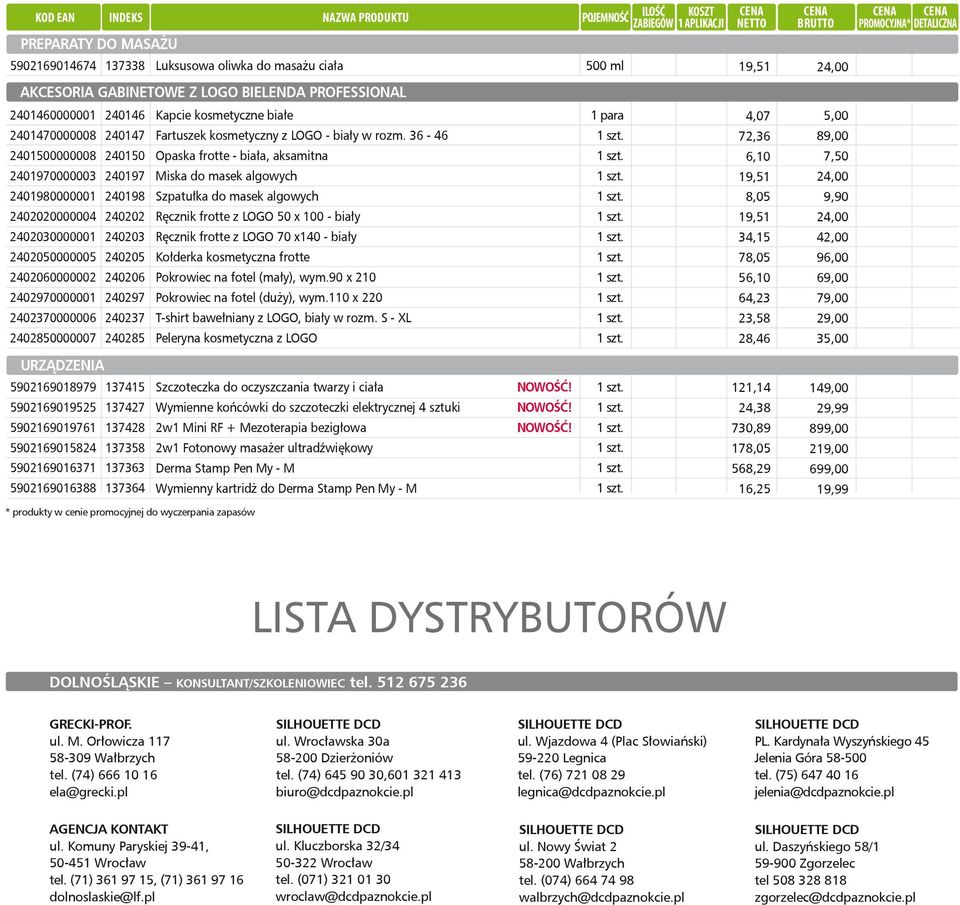
Task: Select Szczoteczka do oczyszczania twarzy i ciała
Action: point(269,387)
